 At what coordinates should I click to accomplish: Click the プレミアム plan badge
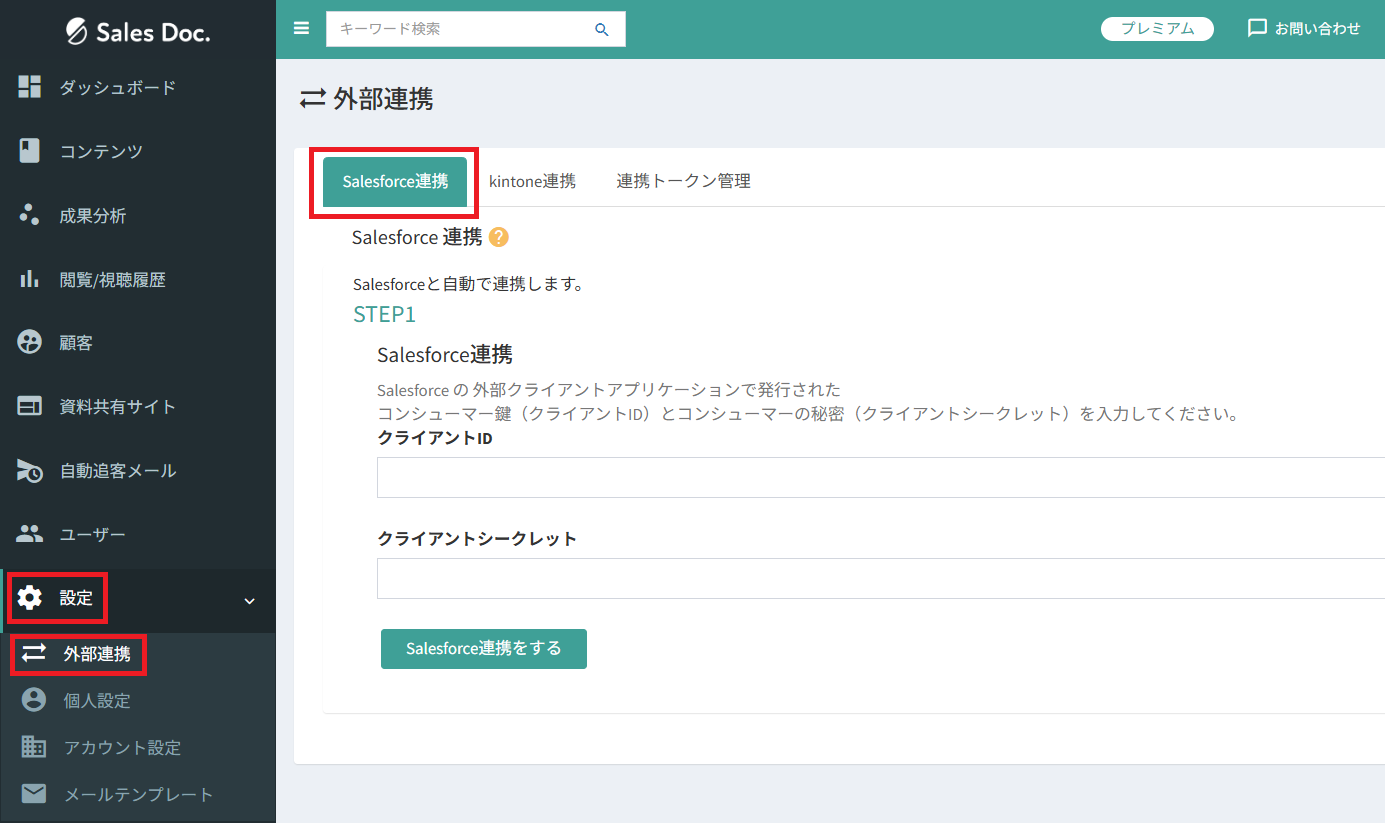tap(1157, 29)
